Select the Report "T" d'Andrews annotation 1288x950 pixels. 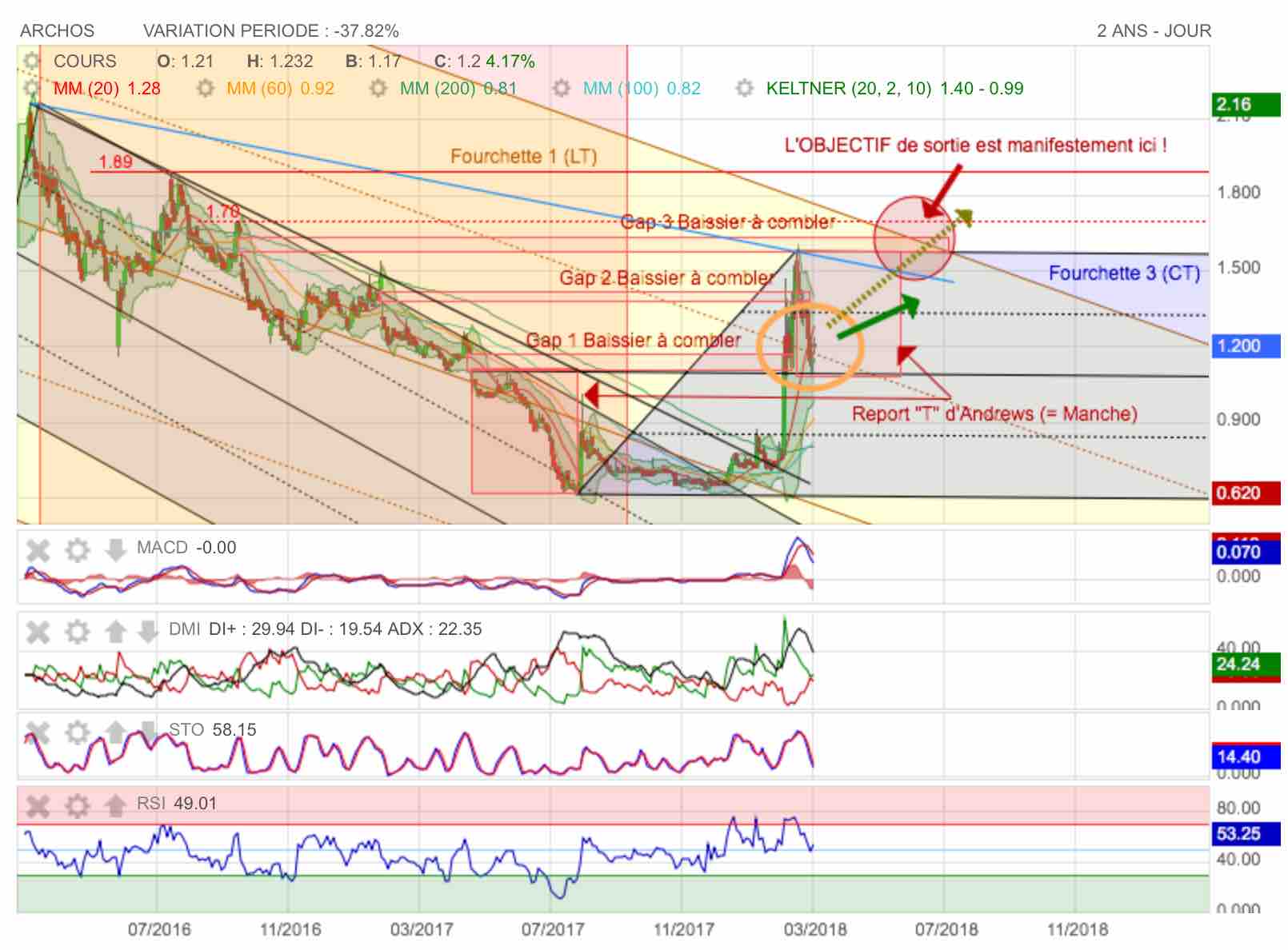(994, 414)
